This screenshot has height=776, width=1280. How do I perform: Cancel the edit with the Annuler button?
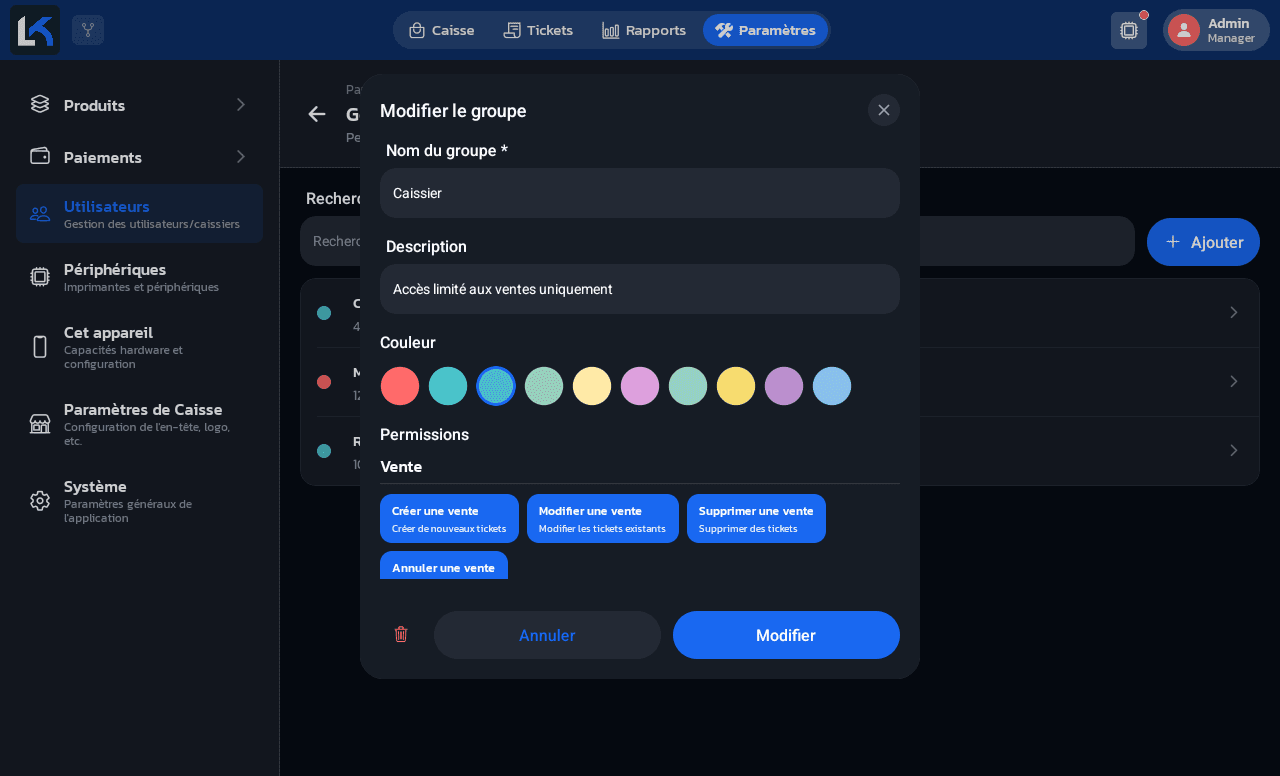tap(547, 635)
